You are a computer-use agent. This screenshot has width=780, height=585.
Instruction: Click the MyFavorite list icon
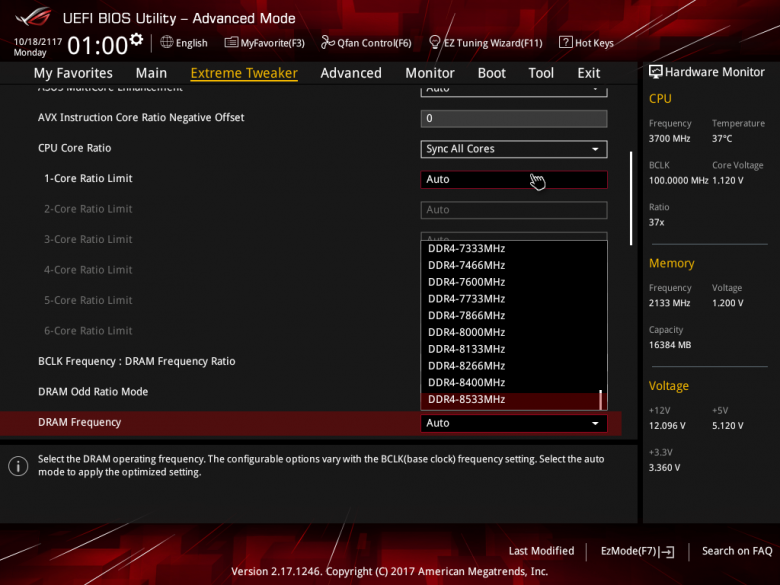click(231, 42)
